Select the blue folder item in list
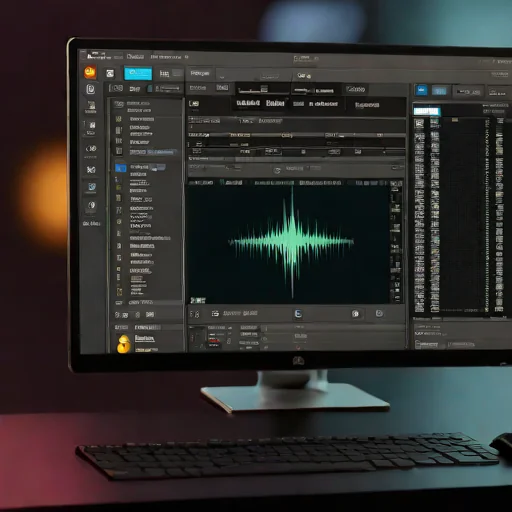Viewport: 512px width, 512px height. pyautogui.click(x=120, y=168)
